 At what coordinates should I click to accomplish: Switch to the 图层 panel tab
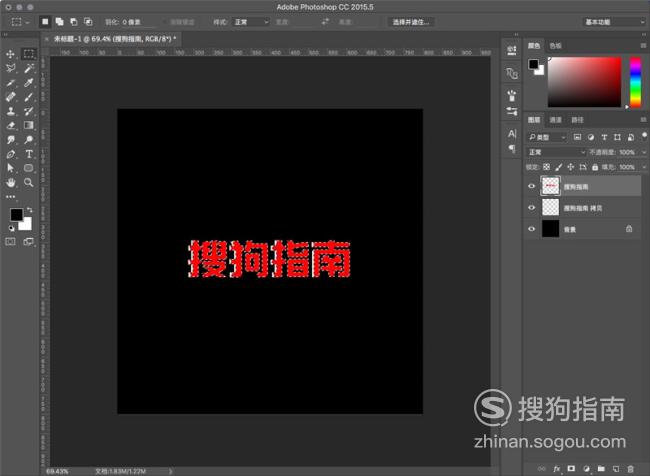[534, 120]
